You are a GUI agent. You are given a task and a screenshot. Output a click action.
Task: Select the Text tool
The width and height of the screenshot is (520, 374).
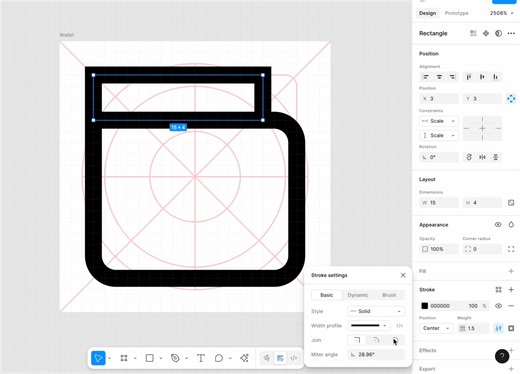(x=201, y=358)
